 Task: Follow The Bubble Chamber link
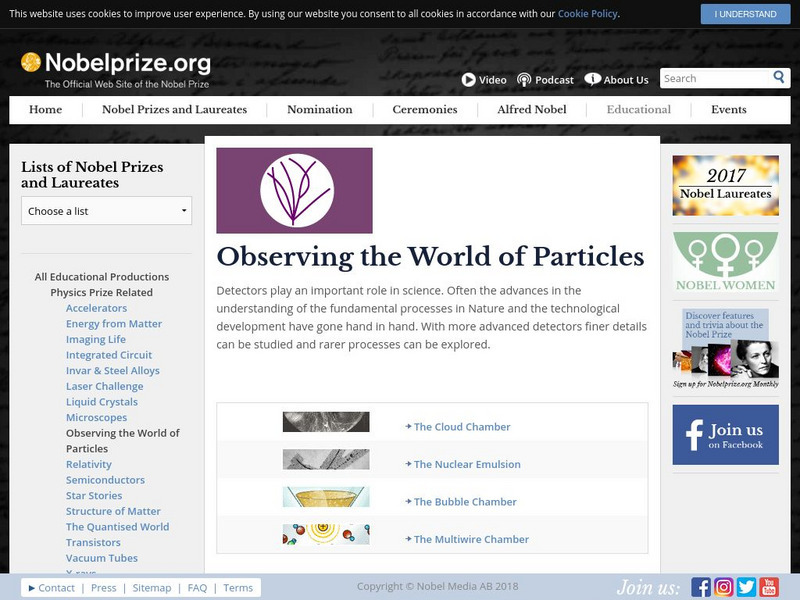pos(465,502)
